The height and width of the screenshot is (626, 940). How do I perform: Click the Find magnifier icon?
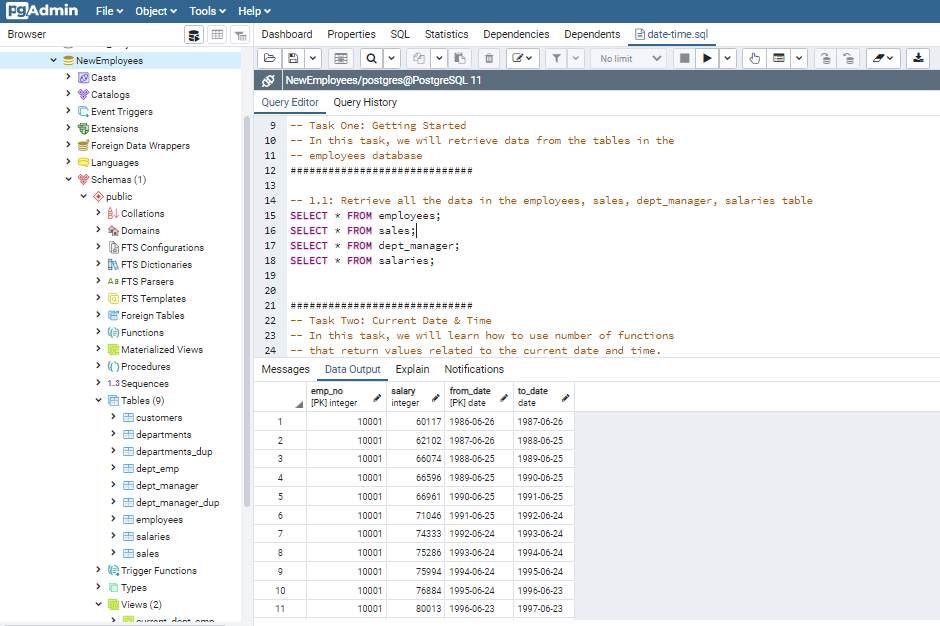click(x=371, y=59)
